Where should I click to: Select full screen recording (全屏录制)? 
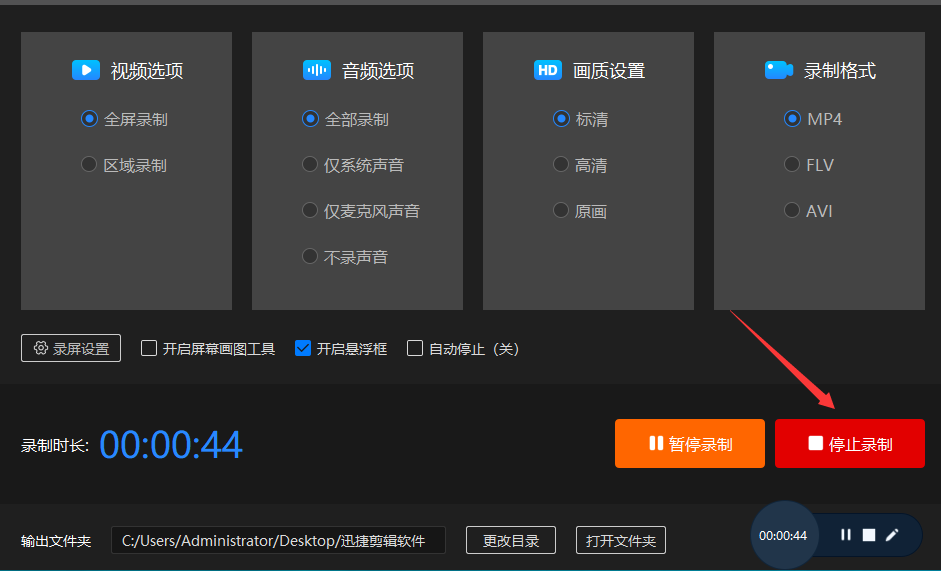(x=124, y=119)
